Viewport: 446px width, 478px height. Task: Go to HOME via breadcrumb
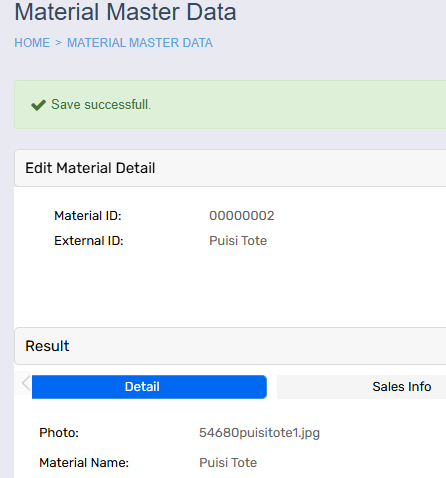click(x=32, y=43)
